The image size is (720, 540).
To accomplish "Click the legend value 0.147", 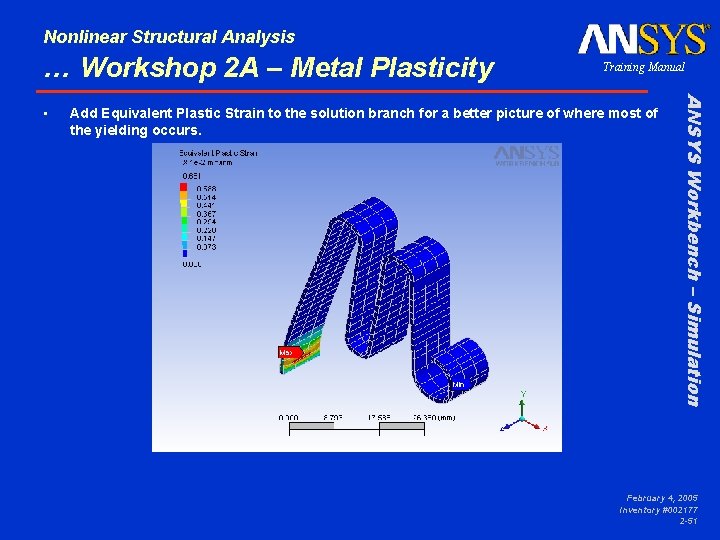I will [x=206, y=238].
